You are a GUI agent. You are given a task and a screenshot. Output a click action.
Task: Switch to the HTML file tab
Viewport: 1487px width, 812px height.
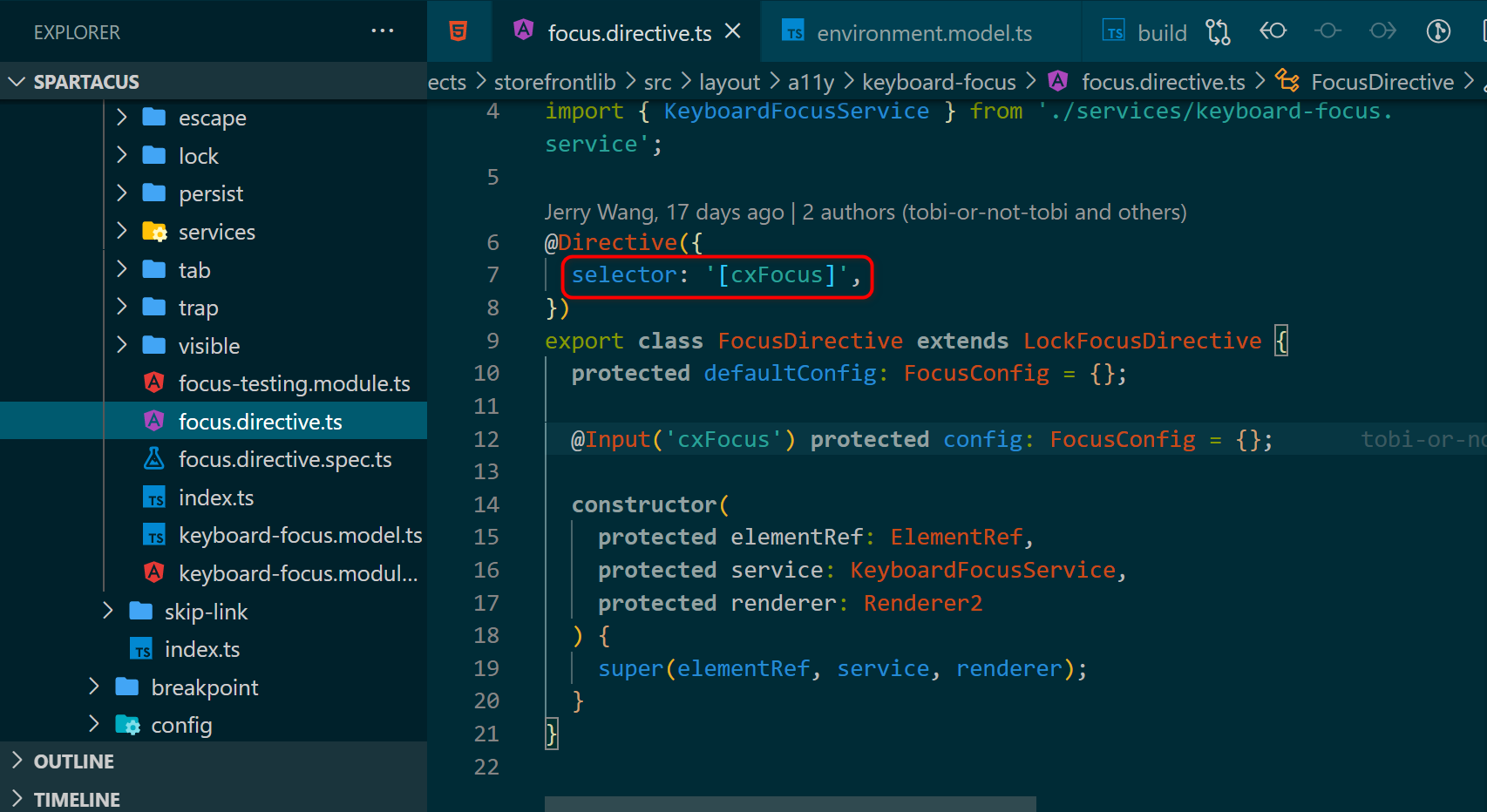click(x=458, y=32)
